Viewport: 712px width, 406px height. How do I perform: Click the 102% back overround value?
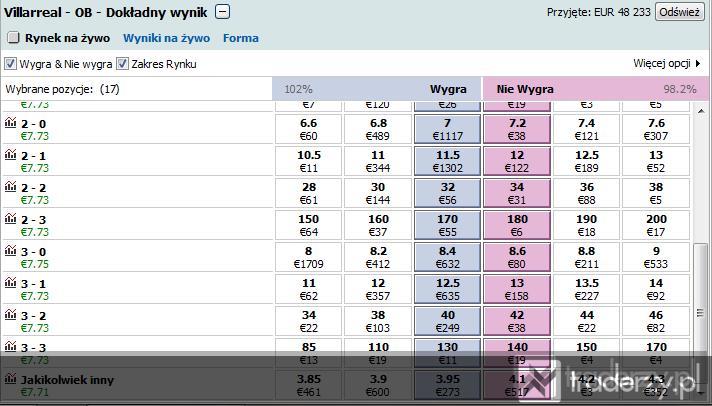pyautogui.click(x=298, y=89)
